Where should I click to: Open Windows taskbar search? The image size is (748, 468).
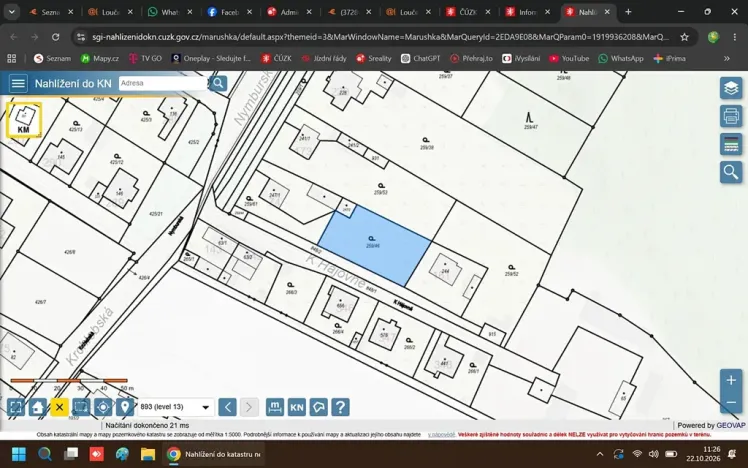click(x=45, y=454)
